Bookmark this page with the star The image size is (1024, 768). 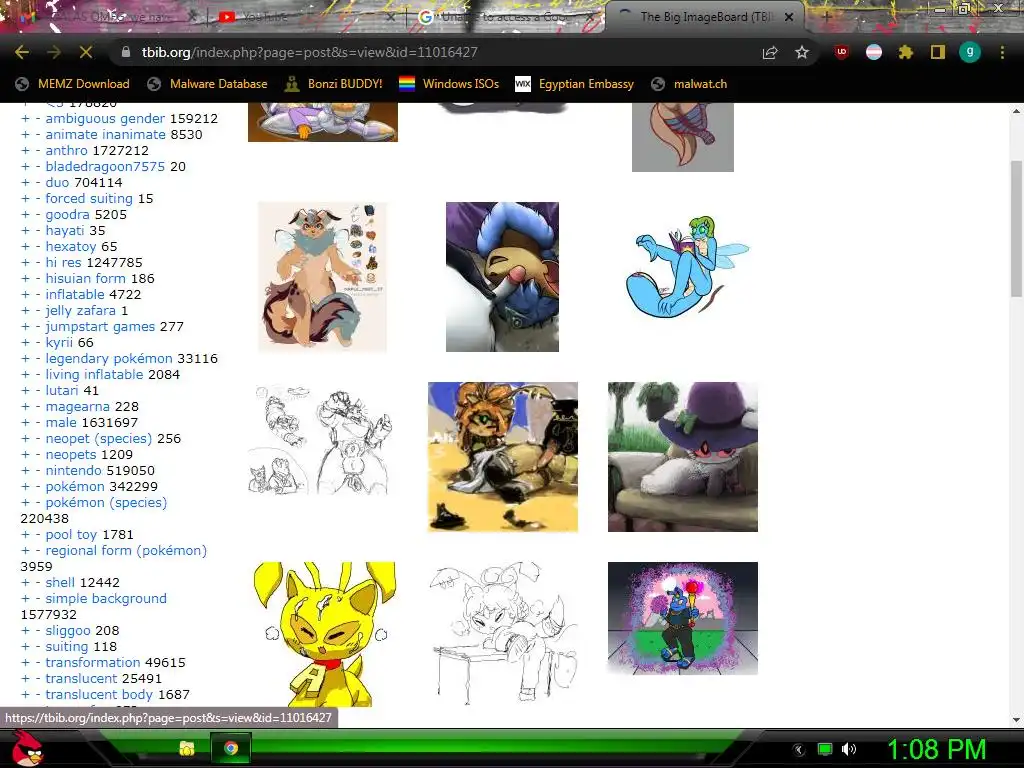[x=802, y=52]
